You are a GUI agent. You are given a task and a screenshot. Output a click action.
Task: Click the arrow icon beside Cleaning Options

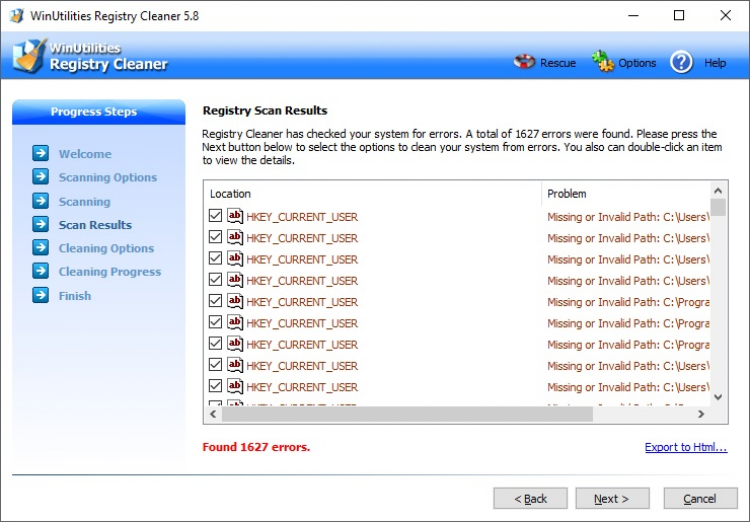click(41, 247)
